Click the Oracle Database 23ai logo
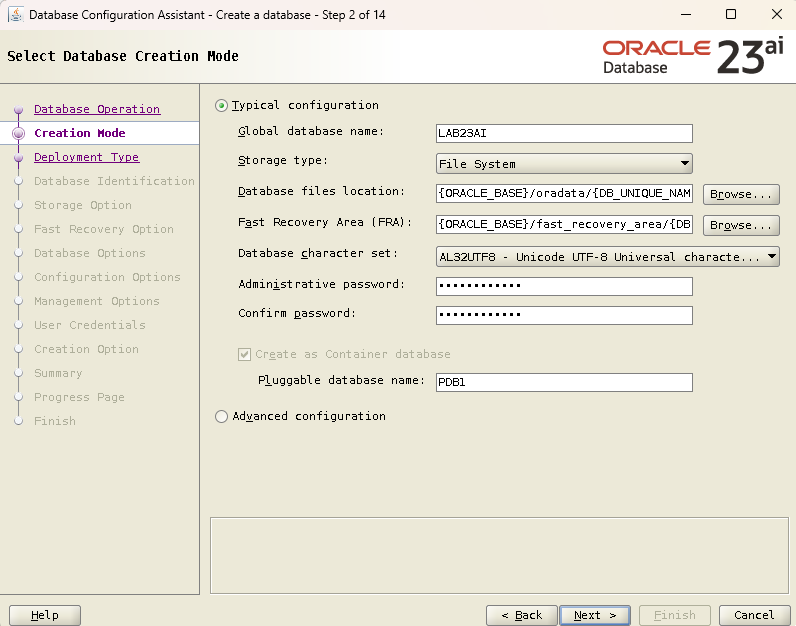The width and height of the screenshot is (796, 626). [693, 57]
